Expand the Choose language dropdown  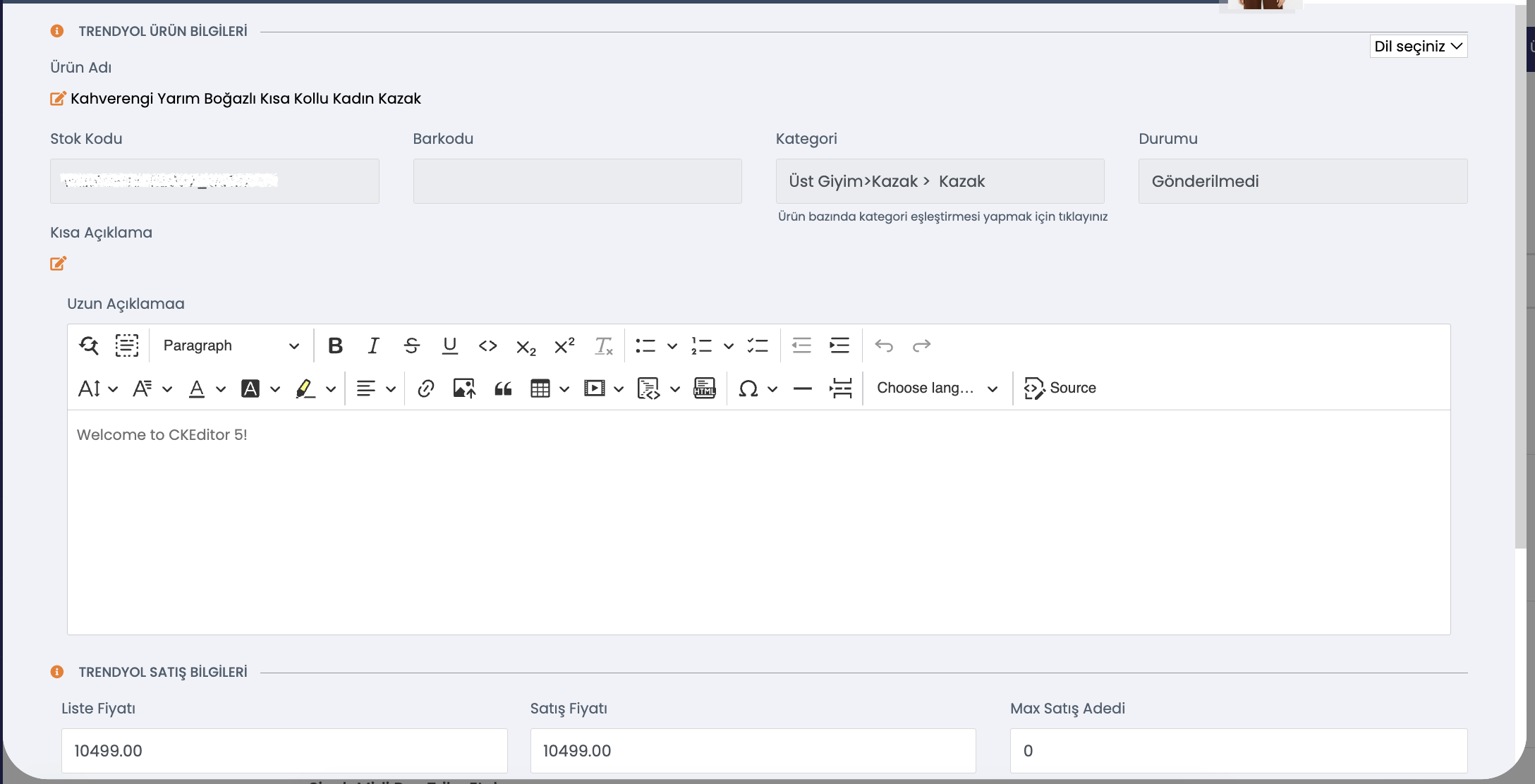click(938, 388)
